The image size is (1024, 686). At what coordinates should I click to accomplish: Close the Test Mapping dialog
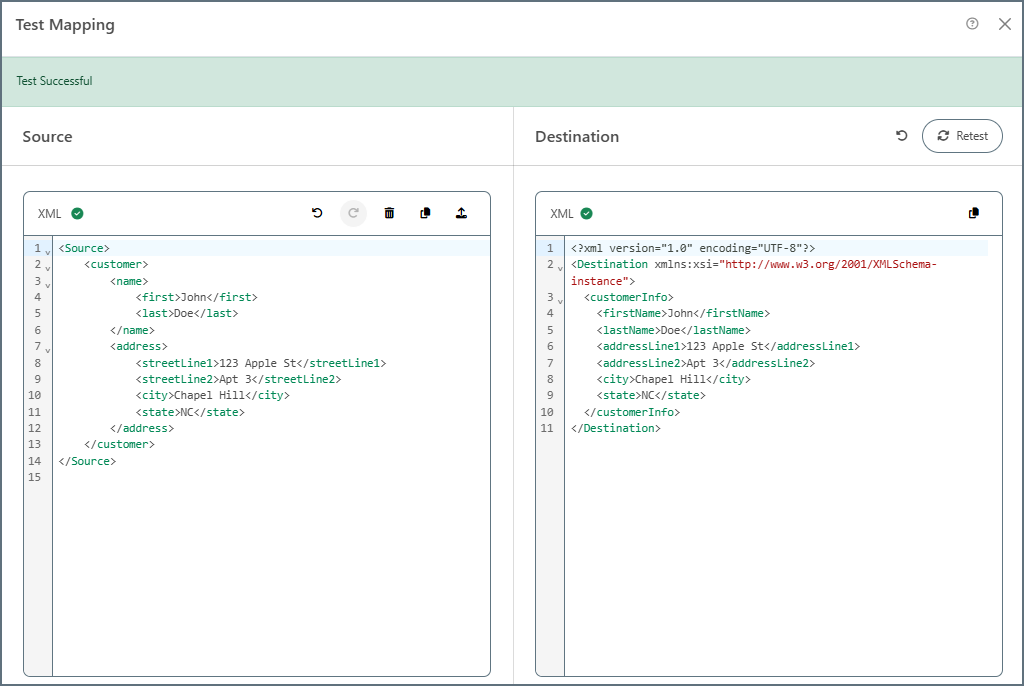click(x=1005, y=24)
